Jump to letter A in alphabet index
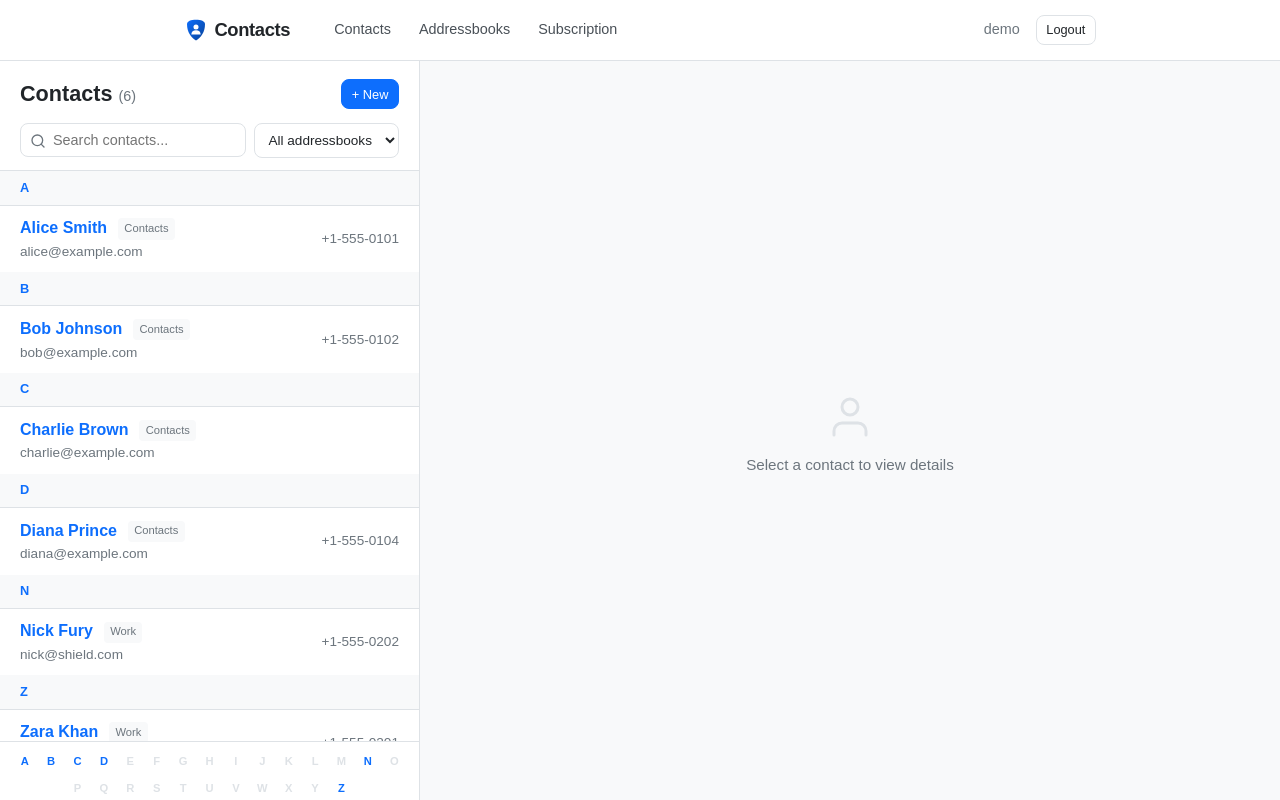Image resolution: width=1280 pixels, height=800 pixels. tap(25, 761)
